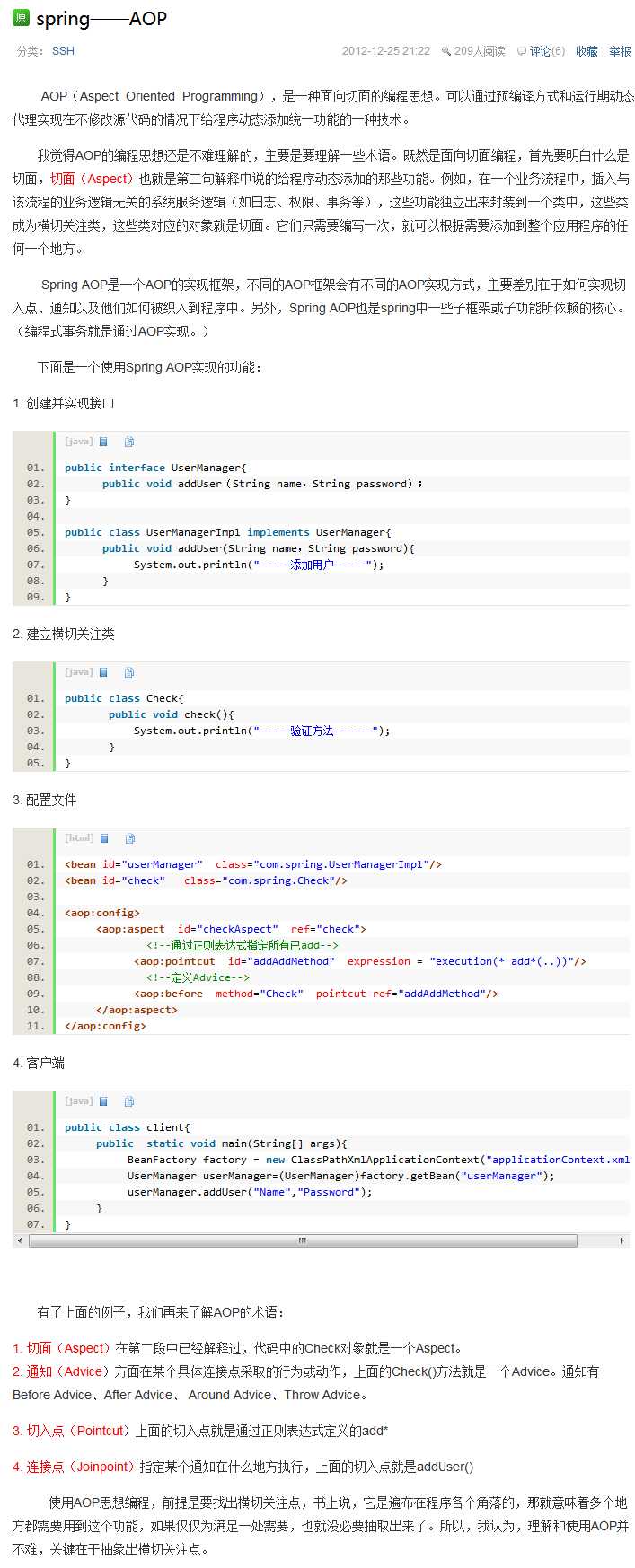Click the userManager.addUser("Name","Password") line
Image resolution: width=635 pixels, height=1568 pixels.
click(250, 1192)
